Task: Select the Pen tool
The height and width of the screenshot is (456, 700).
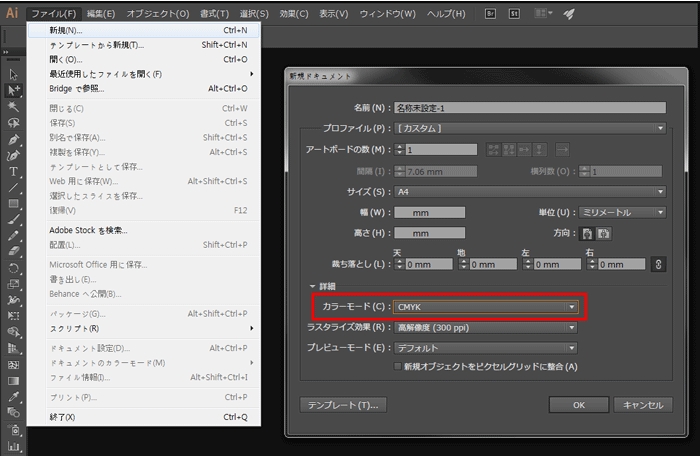Action: [x=13, y=139]
